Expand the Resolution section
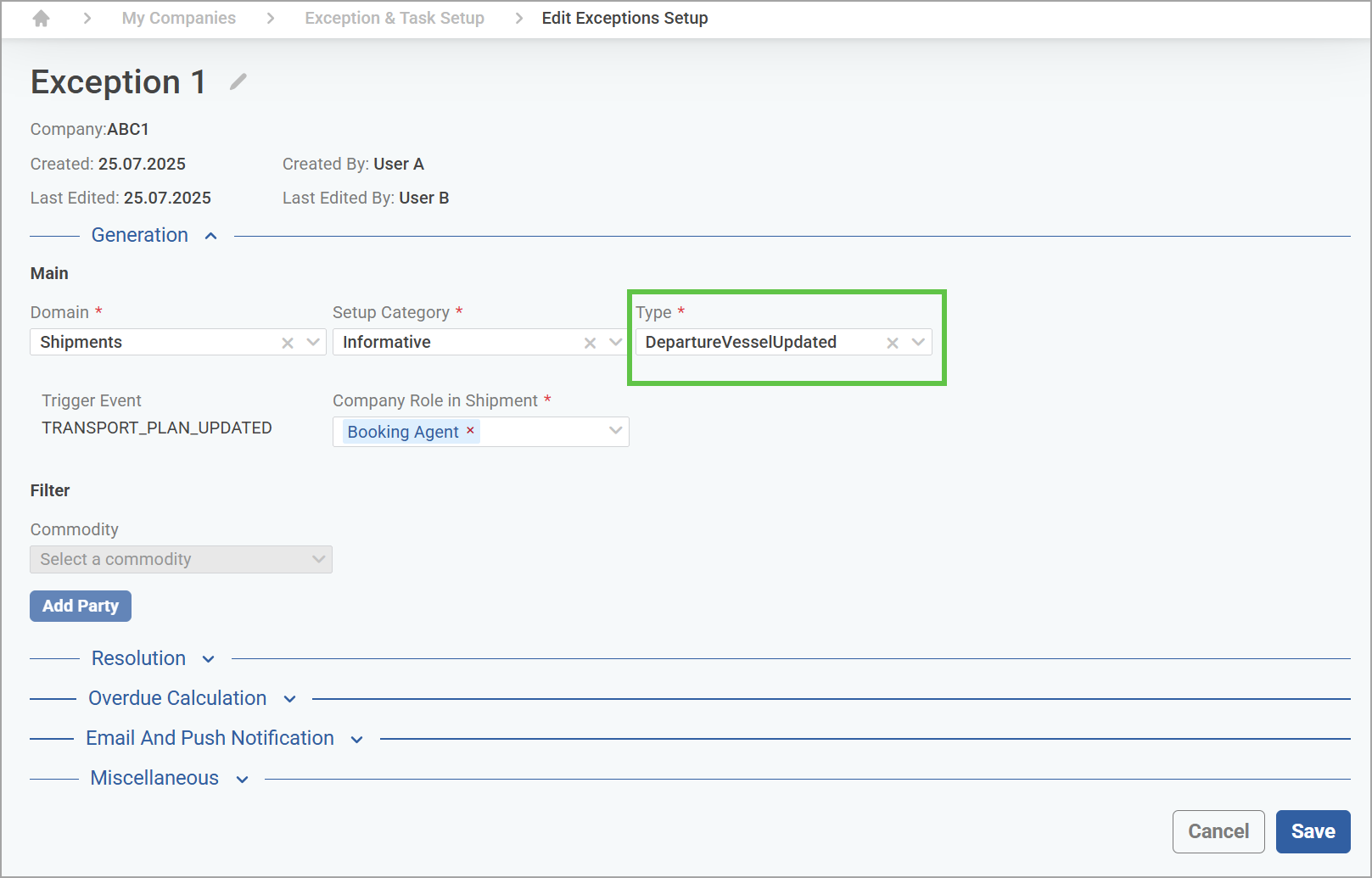 pos(209,659)
